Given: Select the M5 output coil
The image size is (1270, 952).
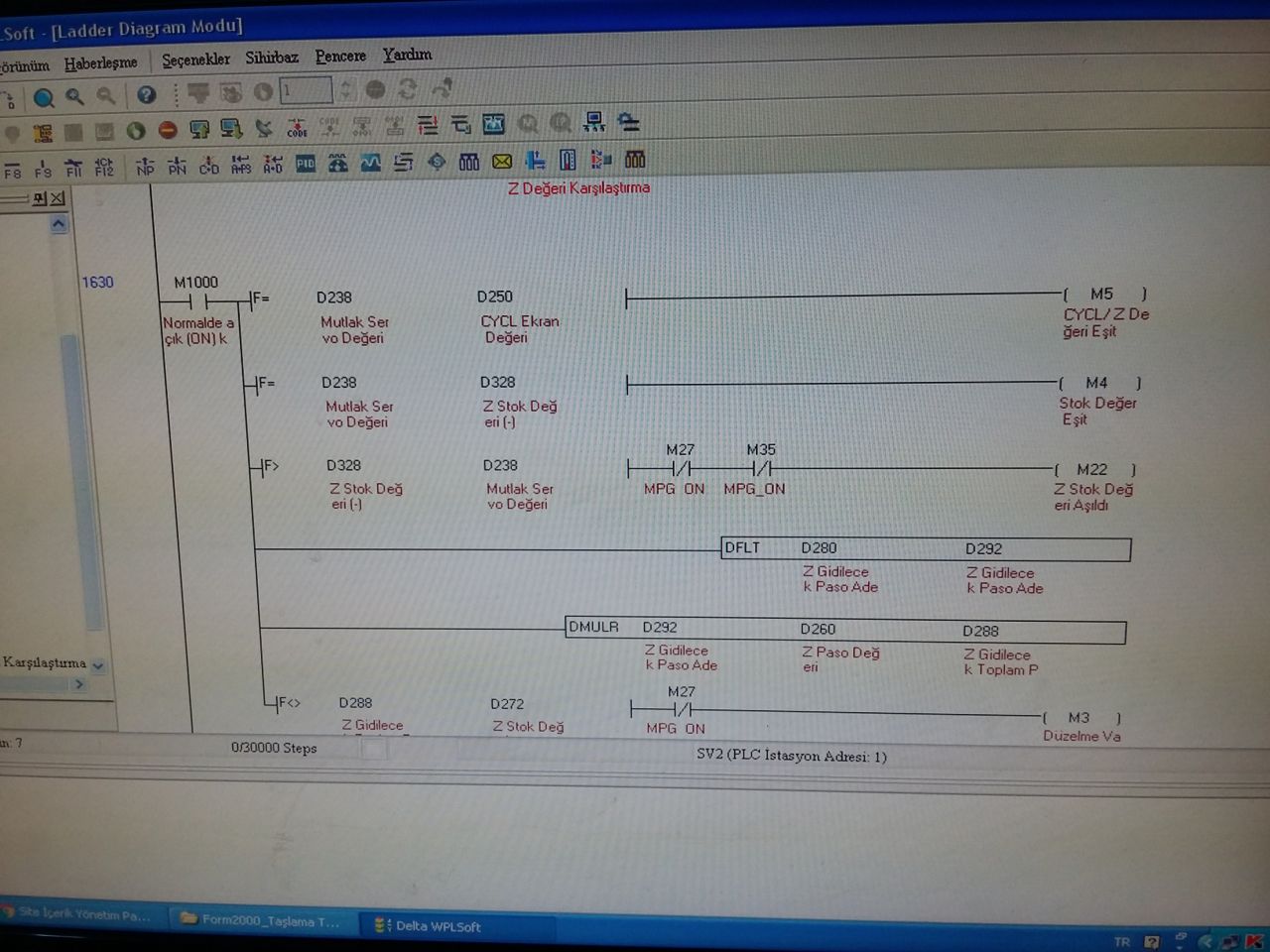Looking at the screenshot, I should [1103, 295].
